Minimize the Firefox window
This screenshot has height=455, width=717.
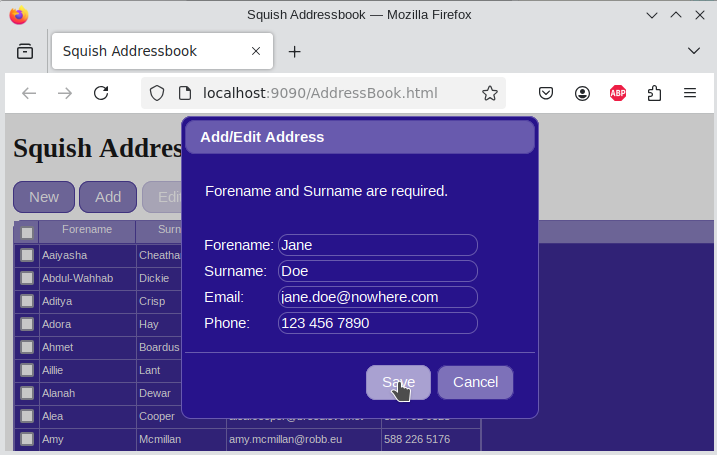point(652,15)
